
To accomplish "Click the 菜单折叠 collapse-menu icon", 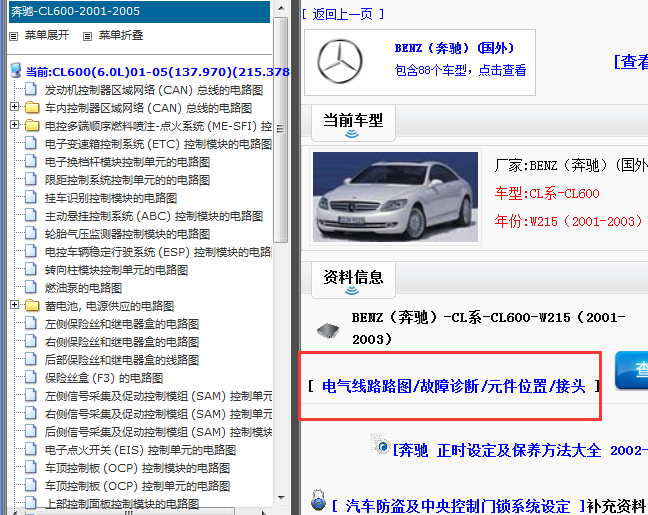I will coord(87,36).
